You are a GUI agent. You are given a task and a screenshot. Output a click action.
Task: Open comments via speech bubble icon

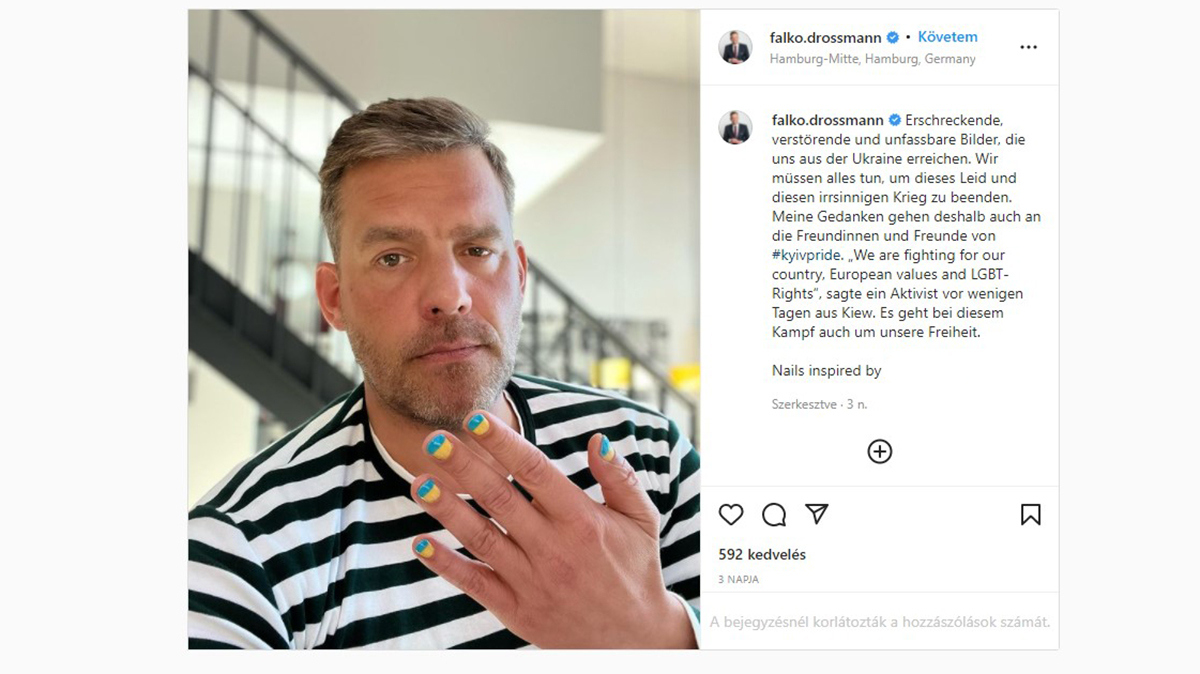coord(774,514)
